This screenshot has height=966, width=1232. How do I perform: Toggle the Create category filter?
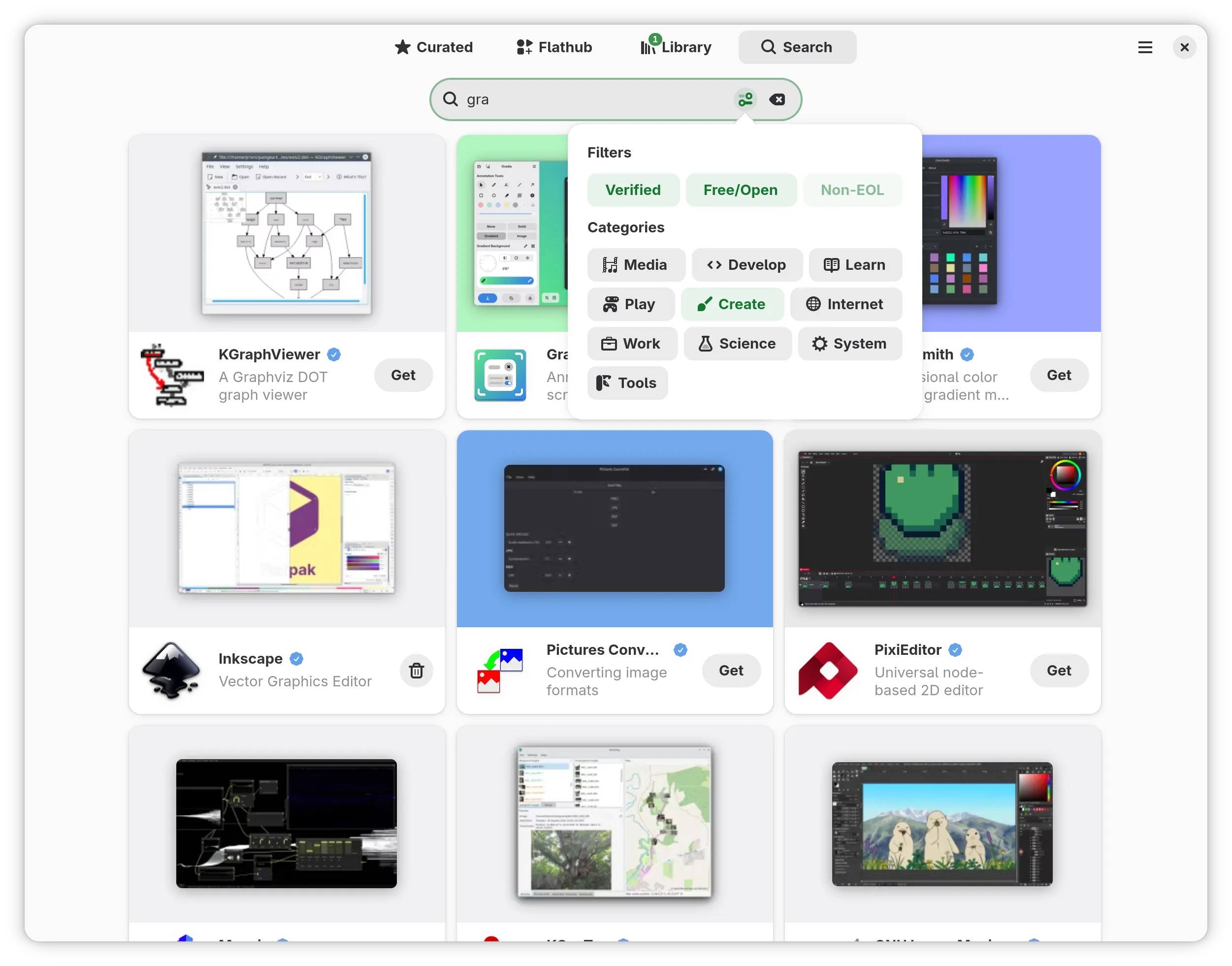point(731,304)
